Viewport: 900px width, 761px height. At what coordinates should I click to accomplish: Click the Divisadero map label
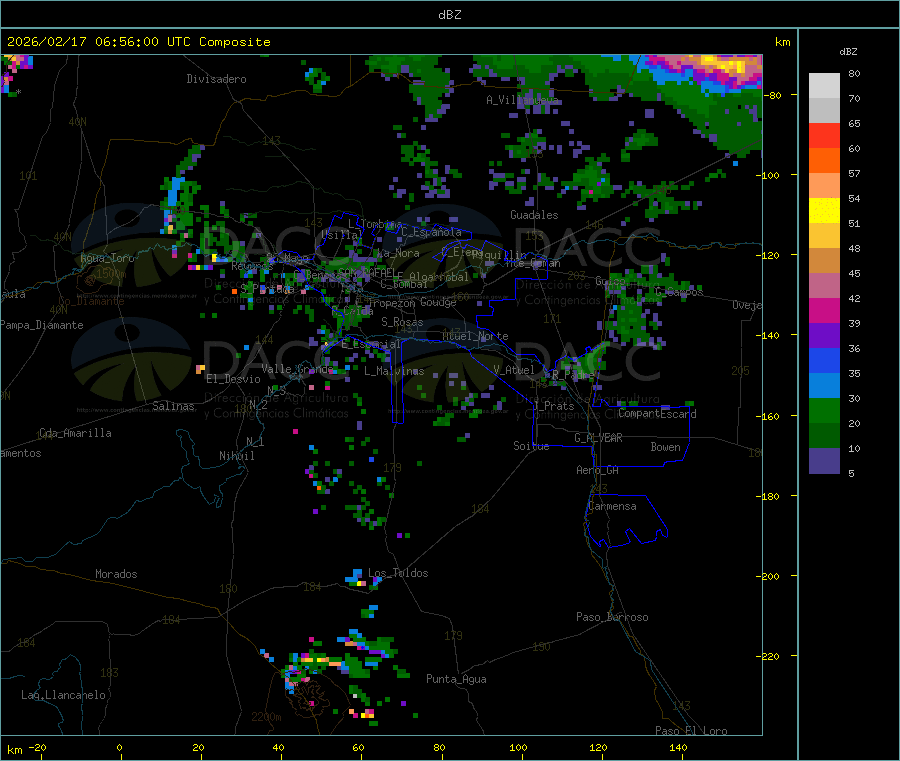click(216, 79)
